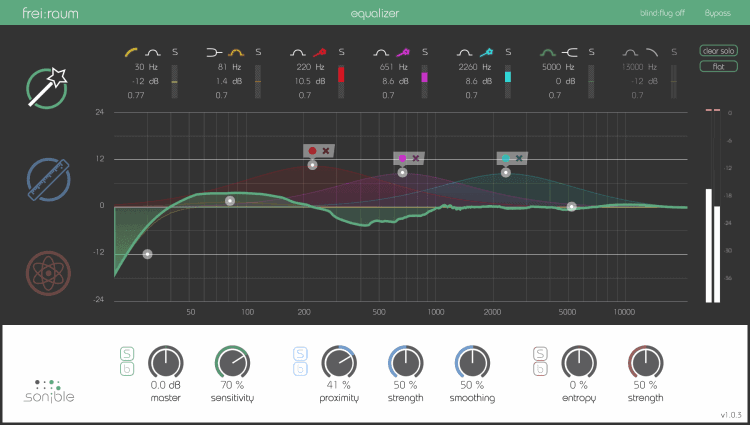The height and width of the screenshot is (425, 750).
Task: Click the cyan wand icon on 2260 Hz band
Action: pyautogui.click(x=486, y=52)
